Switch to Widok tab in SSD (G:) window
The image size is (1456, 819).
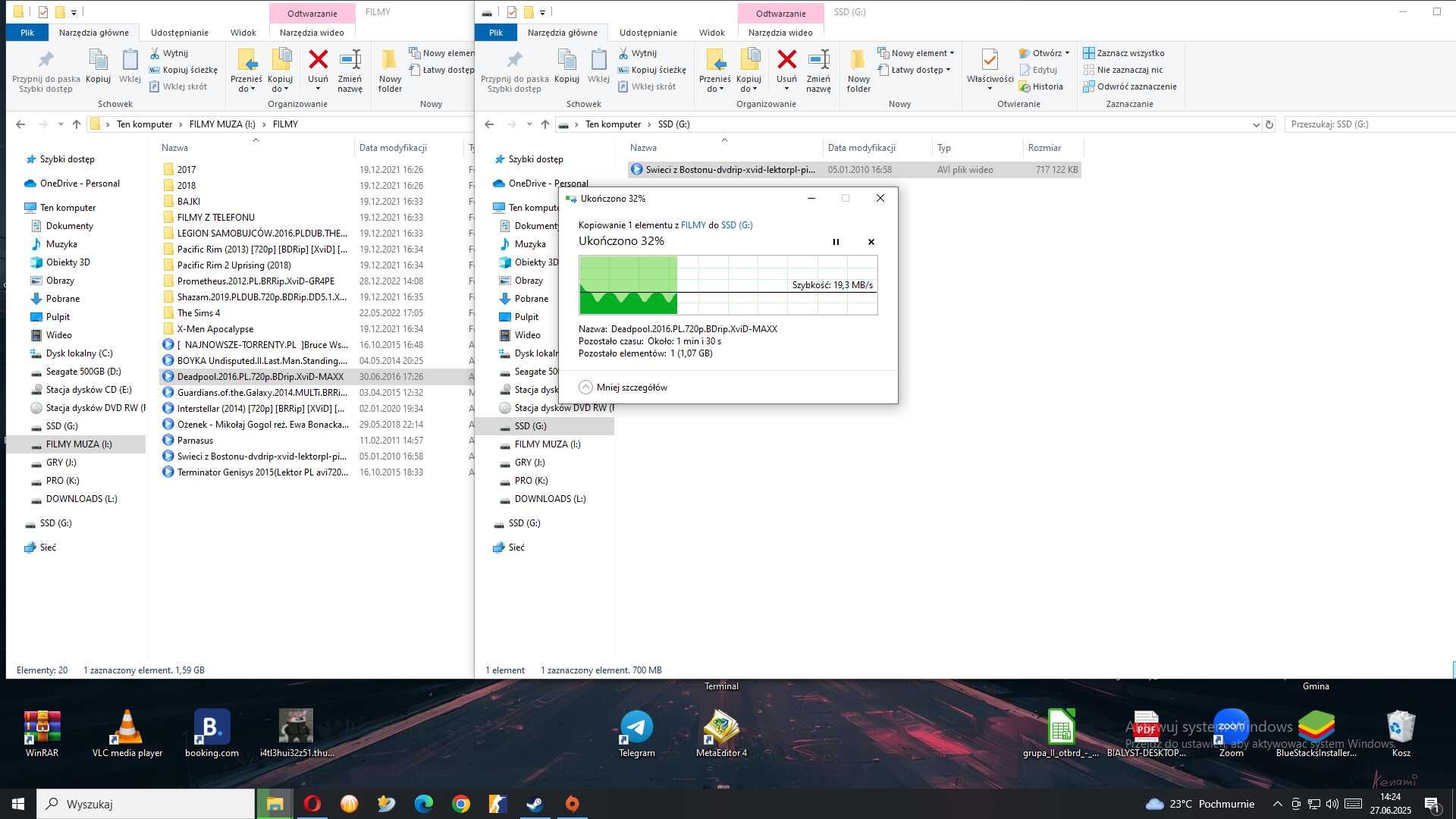711,33
